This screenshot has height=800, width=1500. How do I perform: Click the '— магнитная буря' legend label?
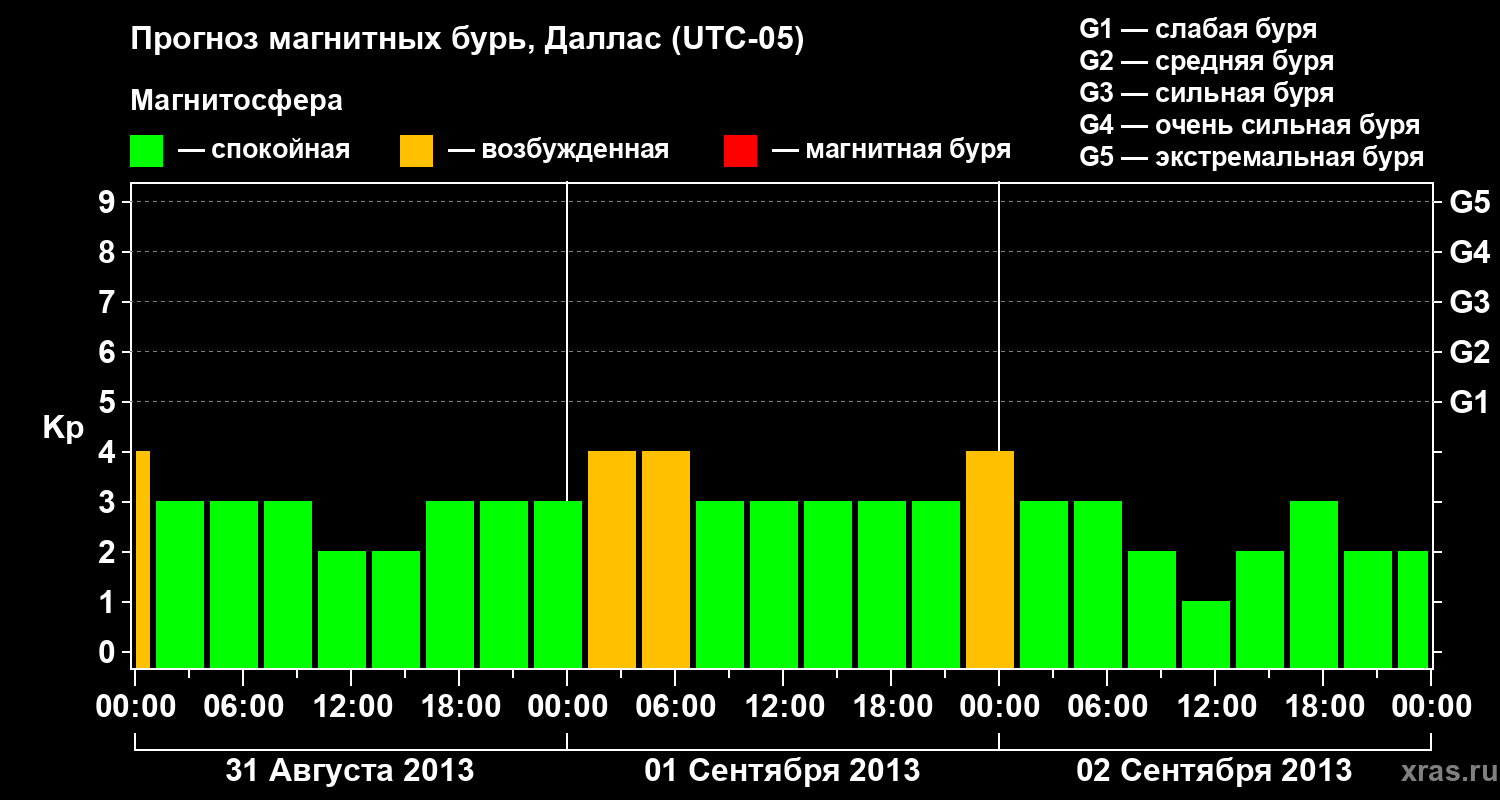891,150
